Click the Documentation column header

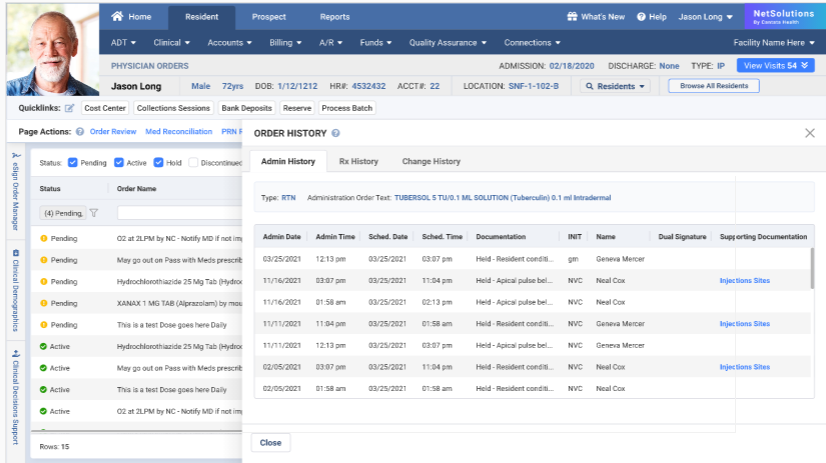pos(500,237)
